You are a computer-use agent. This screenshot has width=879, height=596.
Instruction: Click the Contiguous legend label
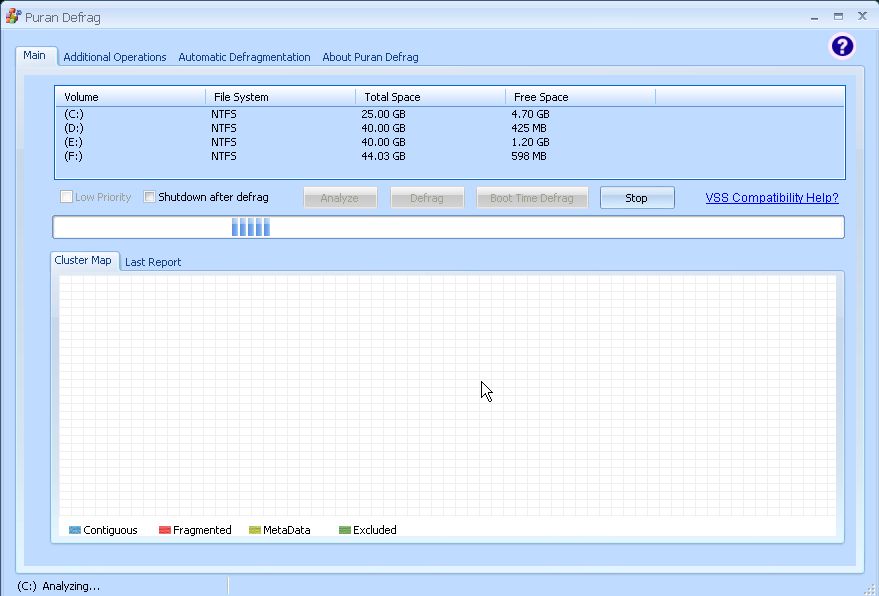coord(110,530)
